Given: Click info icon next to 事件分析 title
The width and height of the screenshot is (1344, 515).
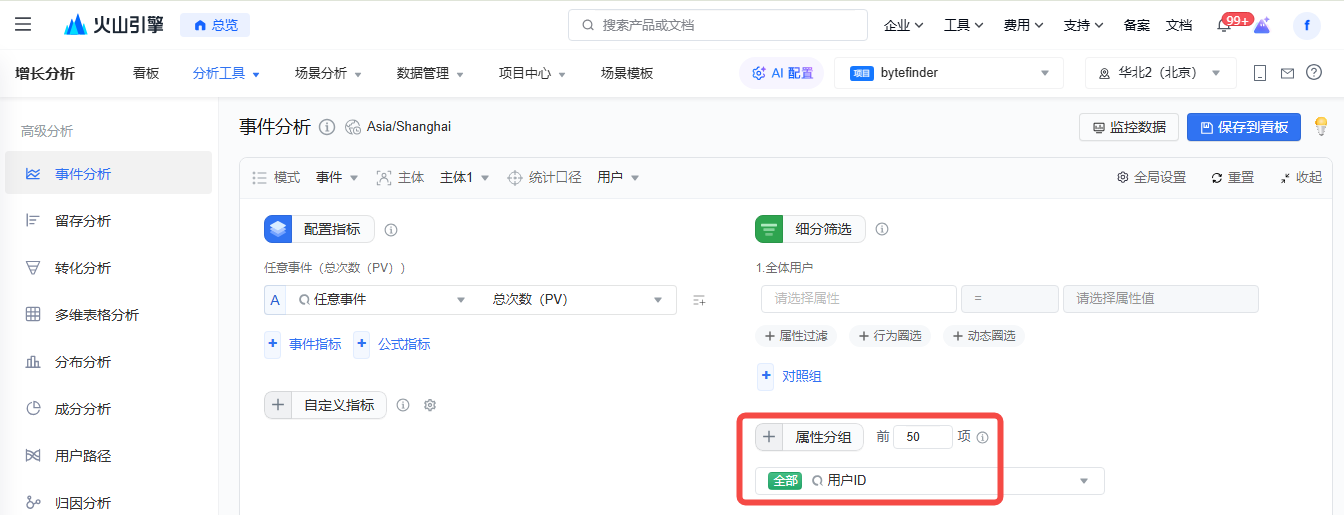Looking at the screenshot, I should (327, 127).
